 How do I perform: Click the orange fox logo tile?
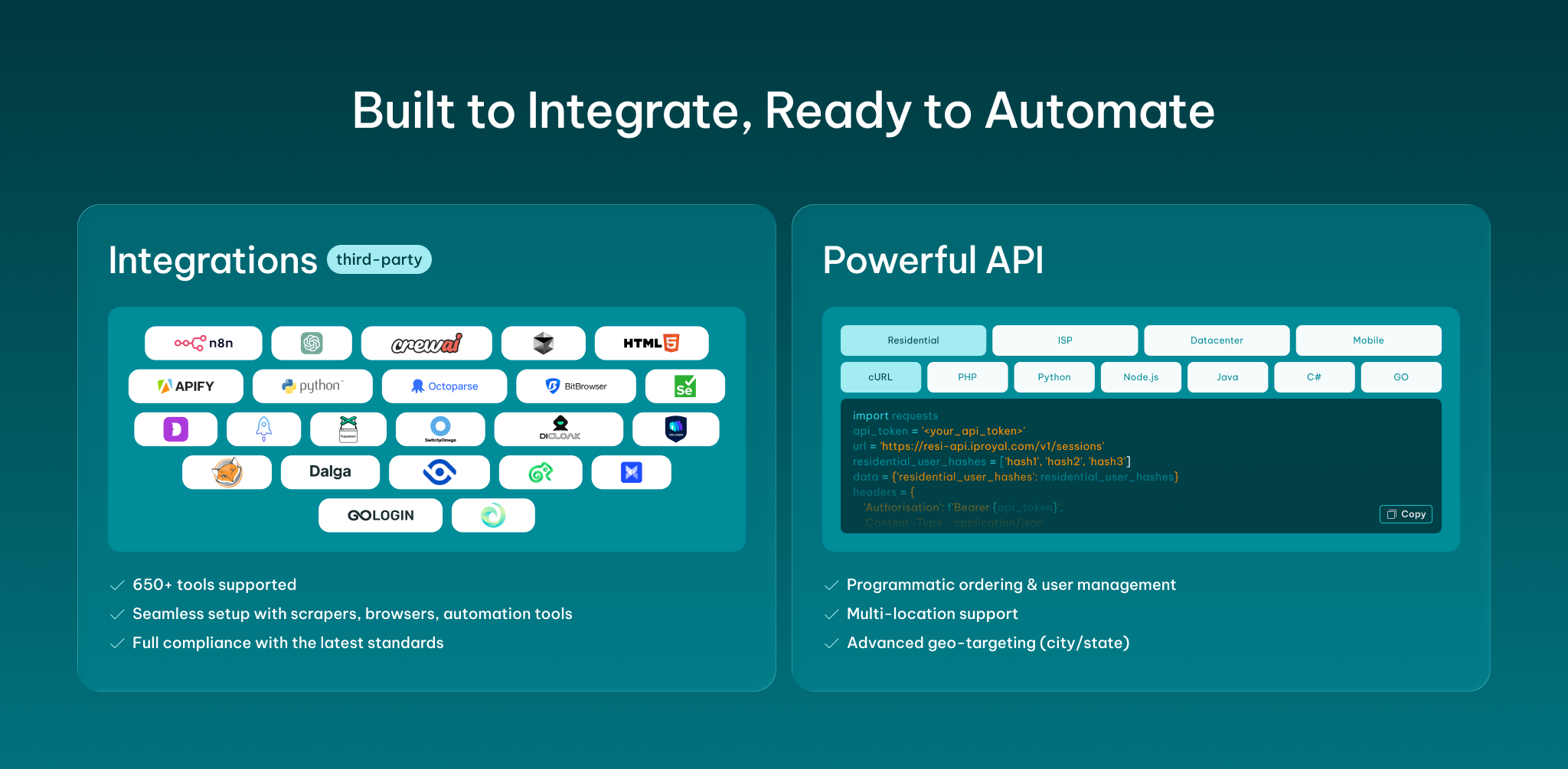pyautogui.click(x=227, y=472)
